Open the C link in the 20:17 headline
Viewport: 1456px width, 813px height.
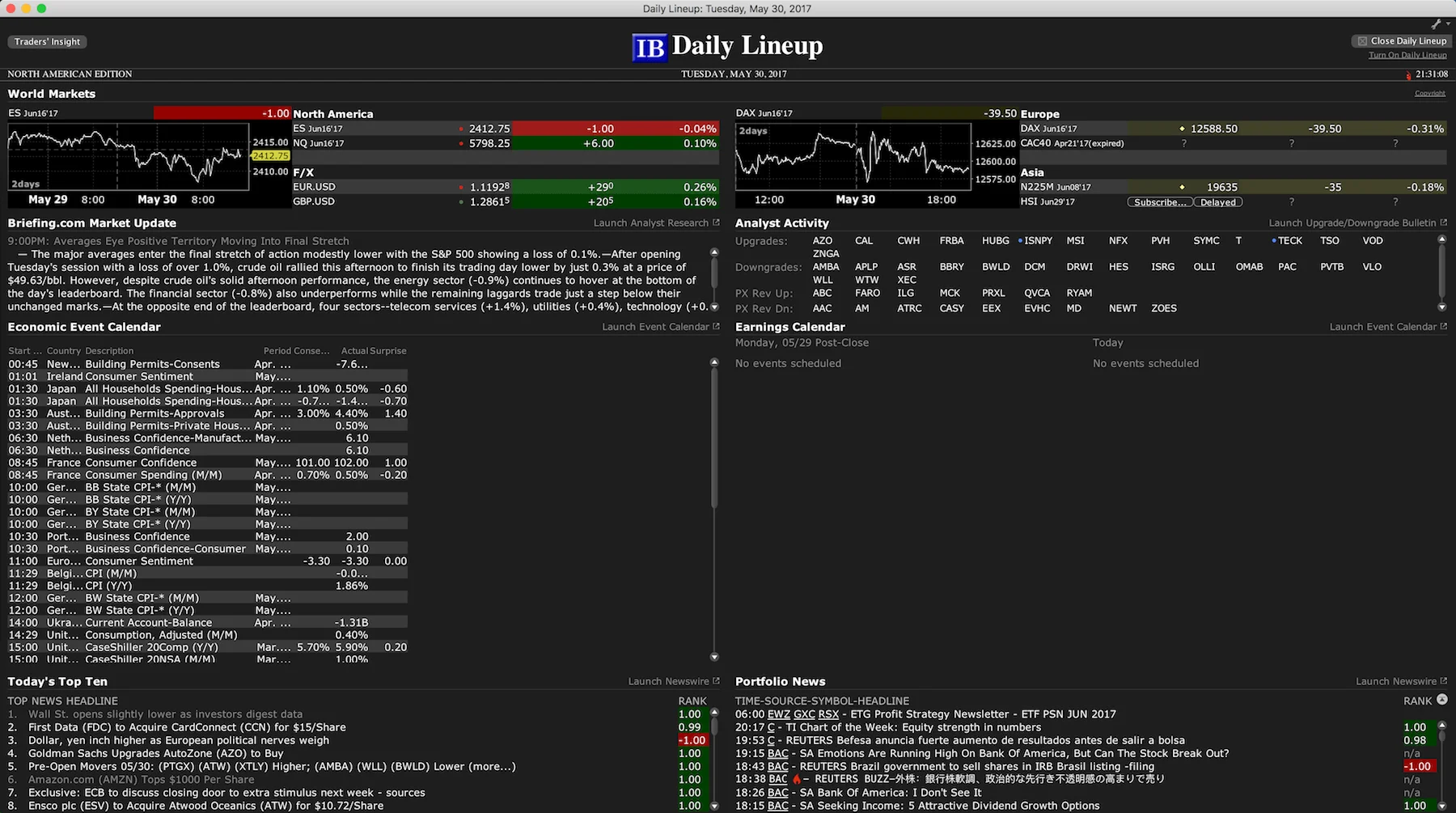(771, 727)
